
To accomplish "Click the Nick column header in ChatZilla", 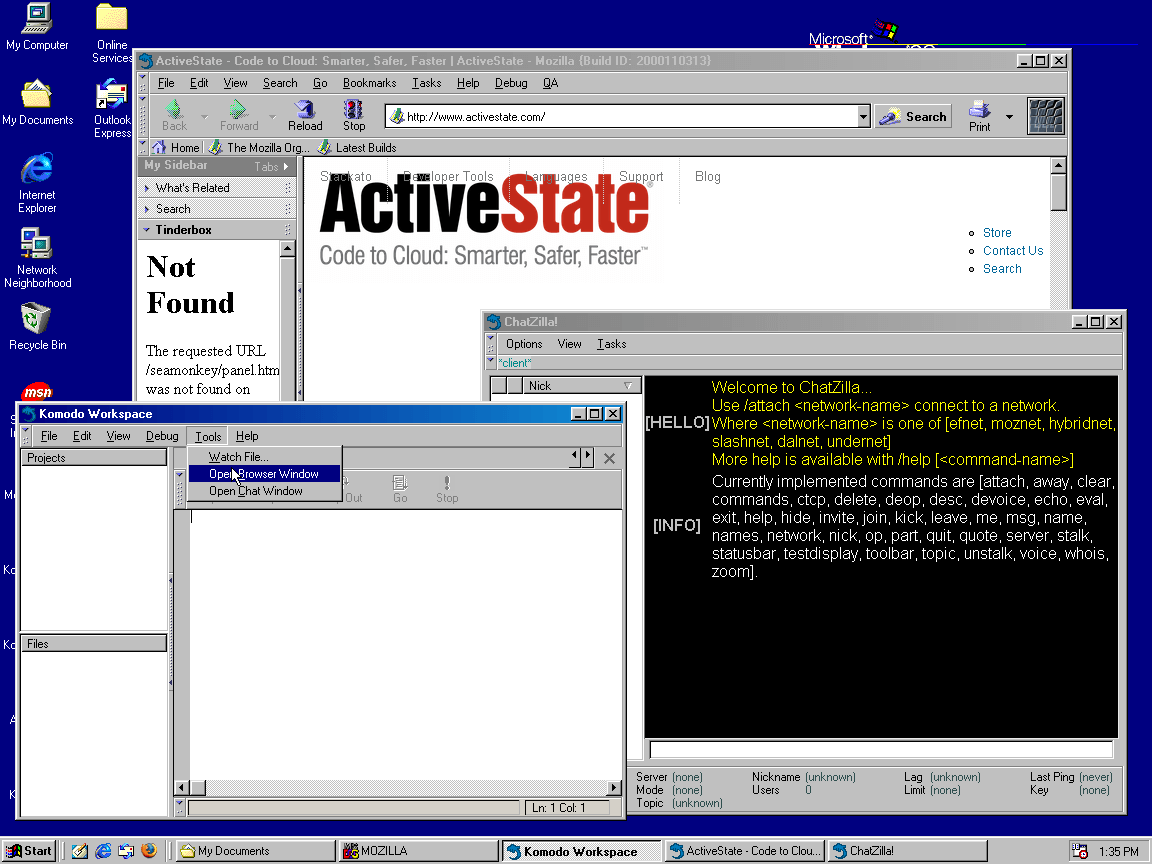I will (x=583, y=386).
